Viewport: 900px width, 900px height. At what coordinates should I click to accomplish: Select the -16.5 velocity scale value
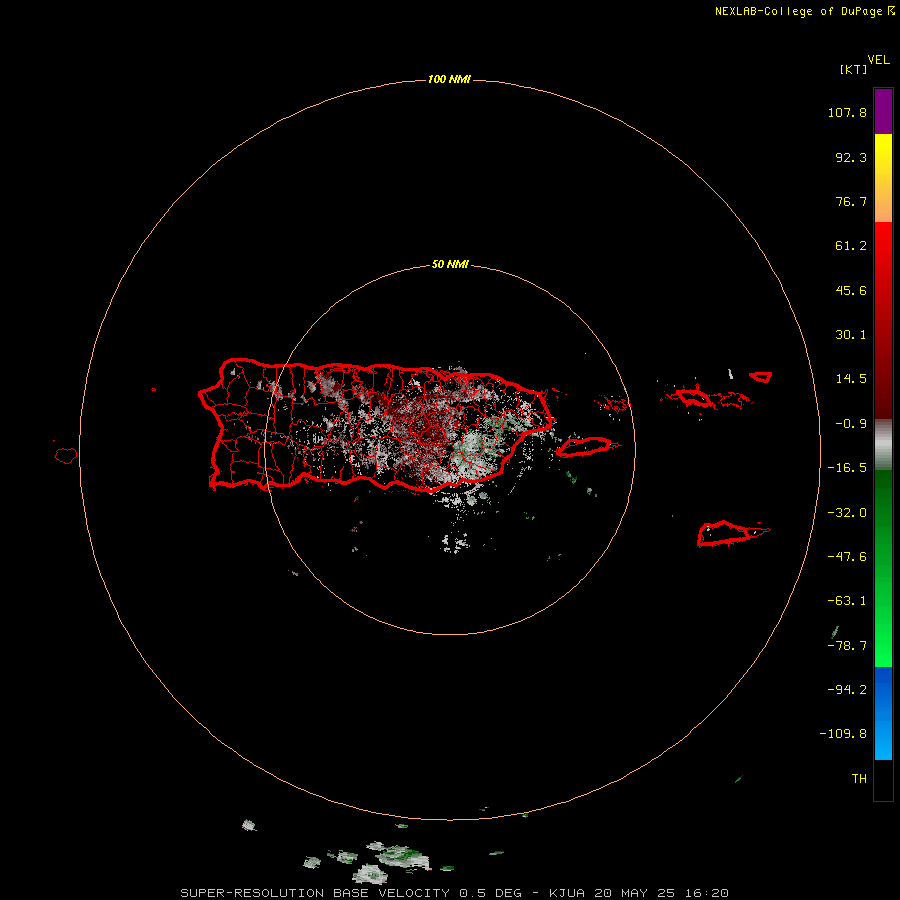click(x=847, y=468)
